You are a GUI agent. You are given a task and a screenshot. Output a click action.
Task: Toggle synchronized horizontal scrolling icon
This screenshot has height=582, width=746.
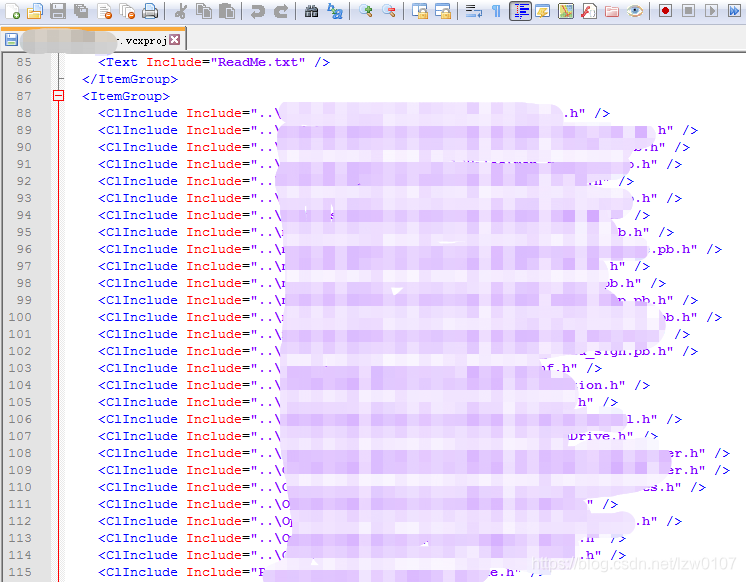pyautogui.click(x=443, y=10)
